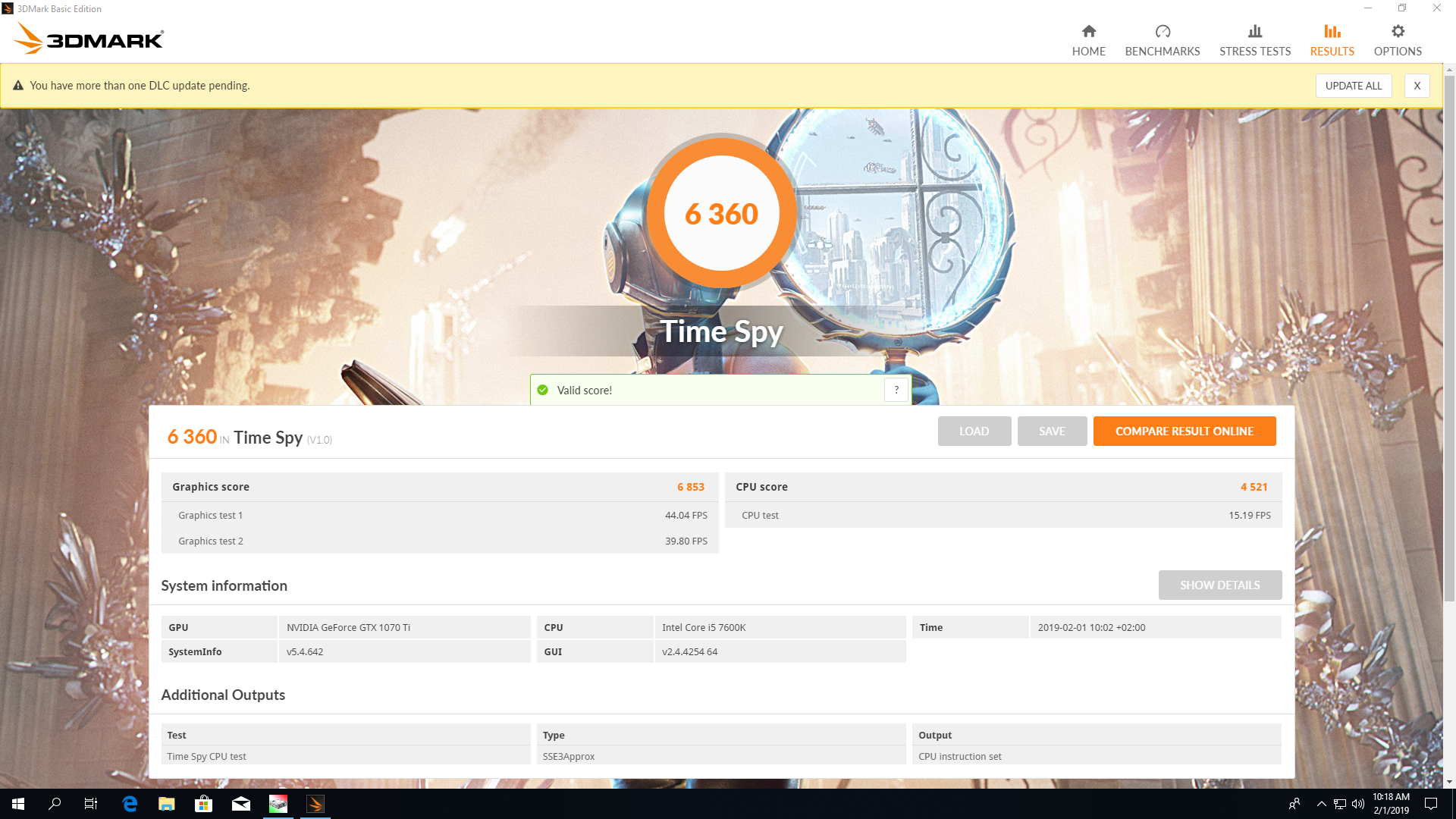The width and height of the screenshot is (1456, 819).
Task: Click the time value 2019-02-01 10:02
Action: 1155,627
